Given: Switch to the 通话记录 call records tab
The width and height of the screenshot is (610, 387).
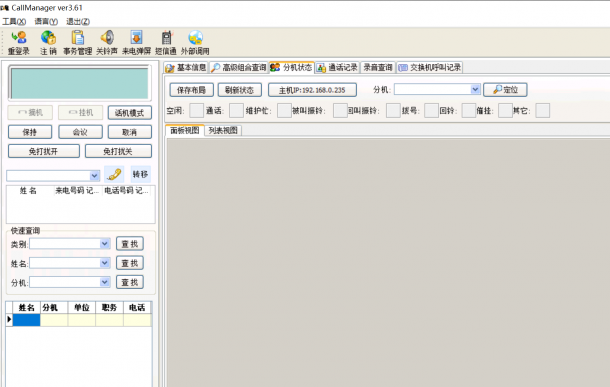Looking at the screenshot, I should (x=337, y=68).
